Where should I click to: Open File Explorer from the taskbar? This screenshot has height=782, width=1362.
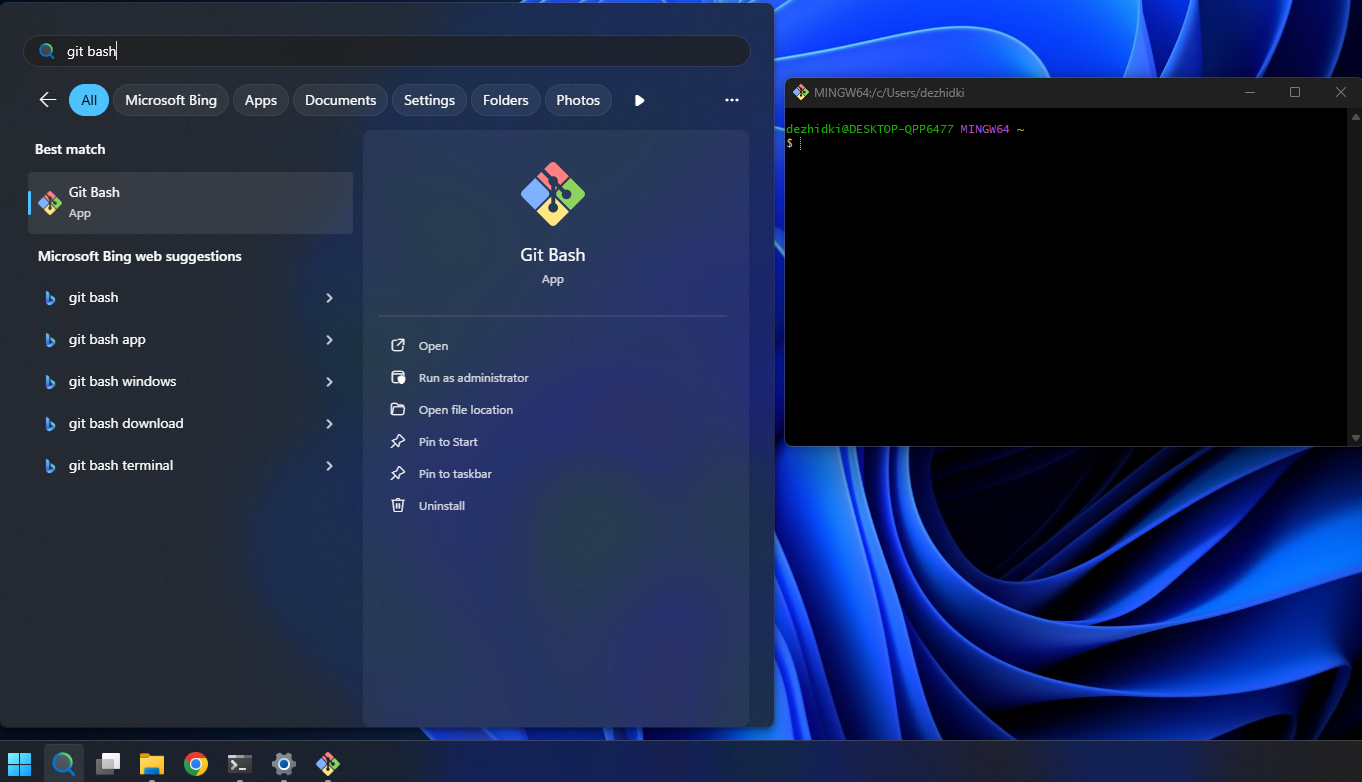(x=152, y=764)
